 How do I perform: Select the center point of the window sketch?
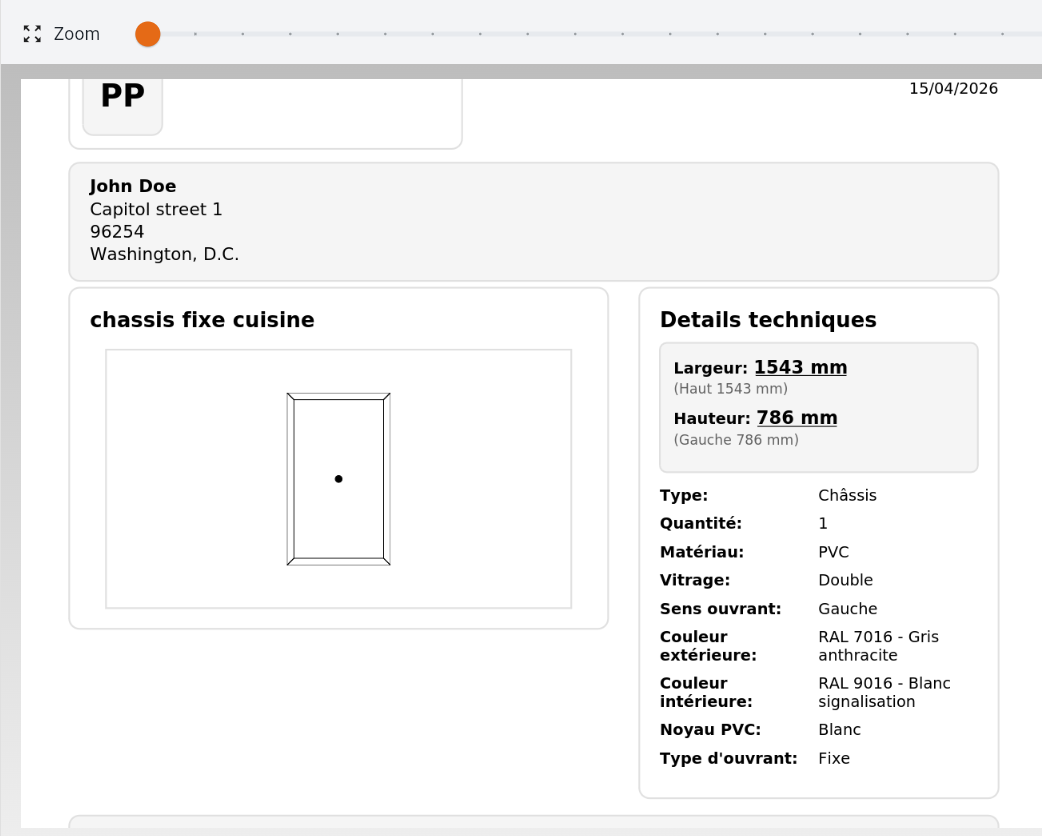coord(338,478)
